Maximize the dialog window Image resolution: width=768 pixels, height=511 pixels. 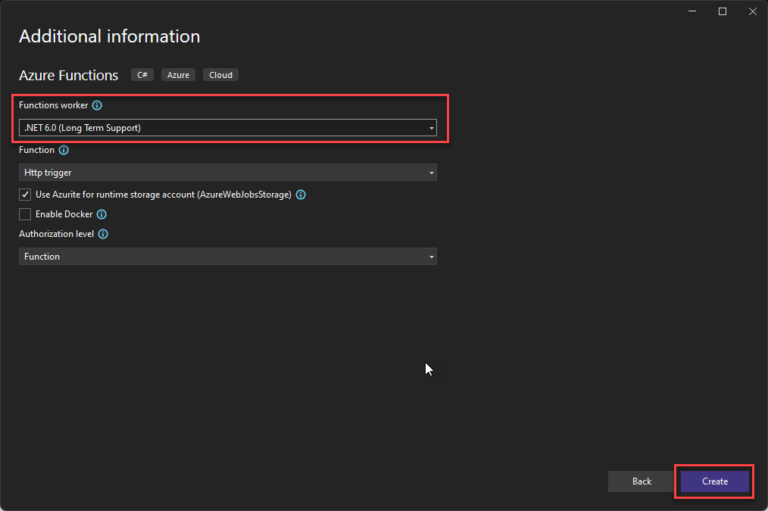tap(722, 11)
